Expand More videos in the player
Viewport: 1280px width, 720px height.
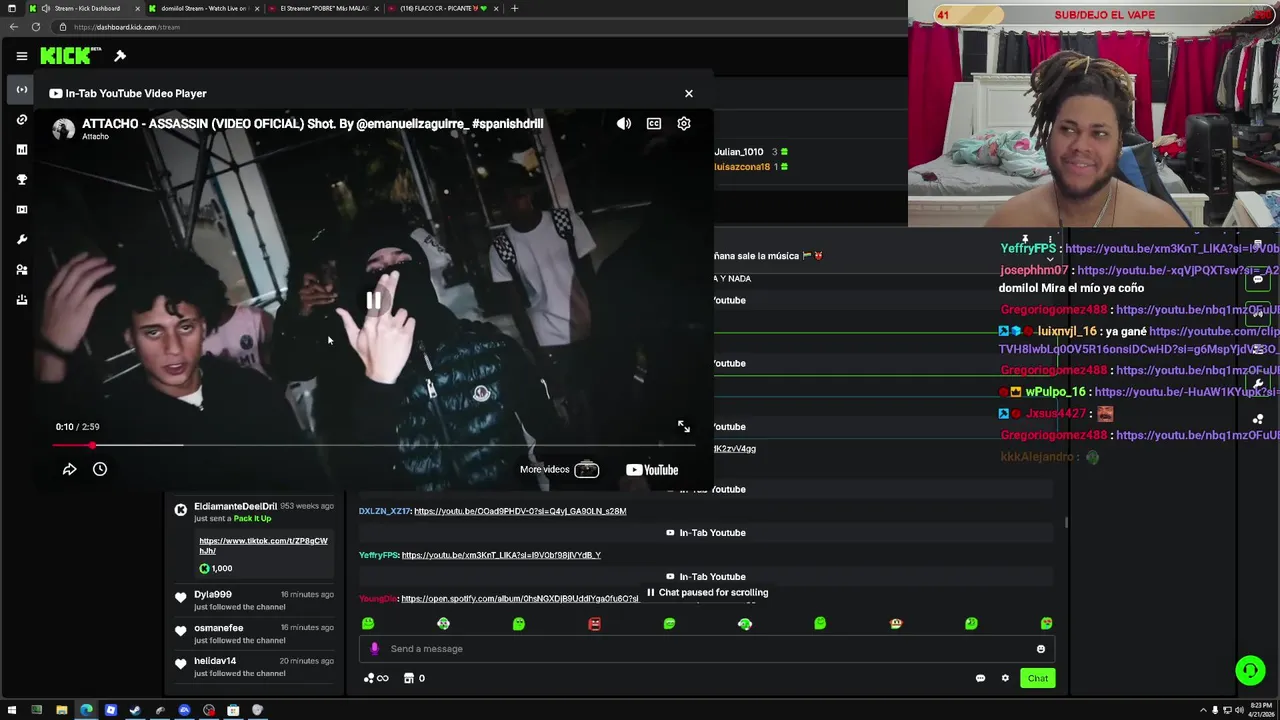pyautogui.click(x=559, y=470)
